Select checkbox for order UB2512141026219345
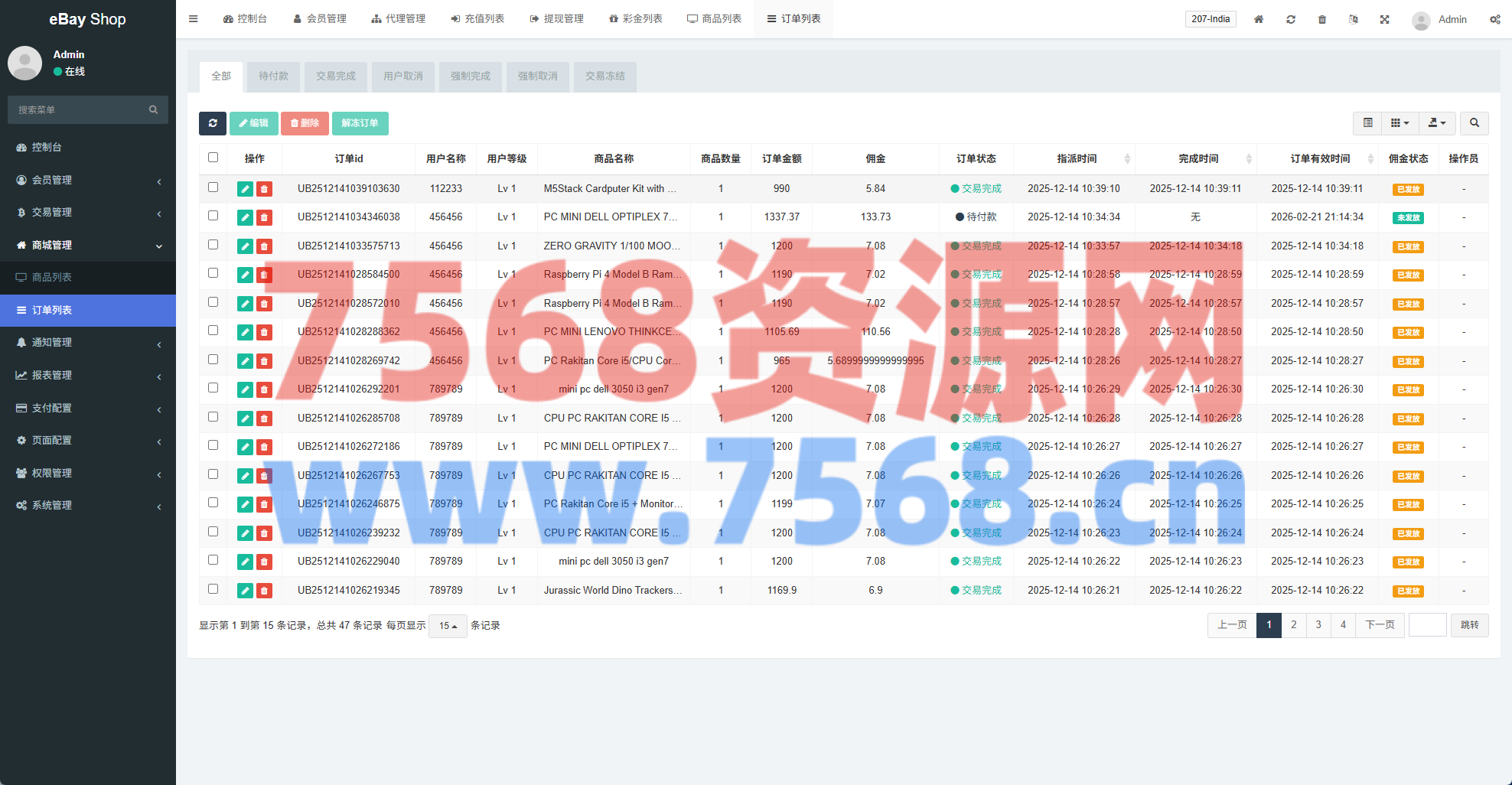Screen dimensions: 1512x785 pyautogui.click(x=213, y=589)
